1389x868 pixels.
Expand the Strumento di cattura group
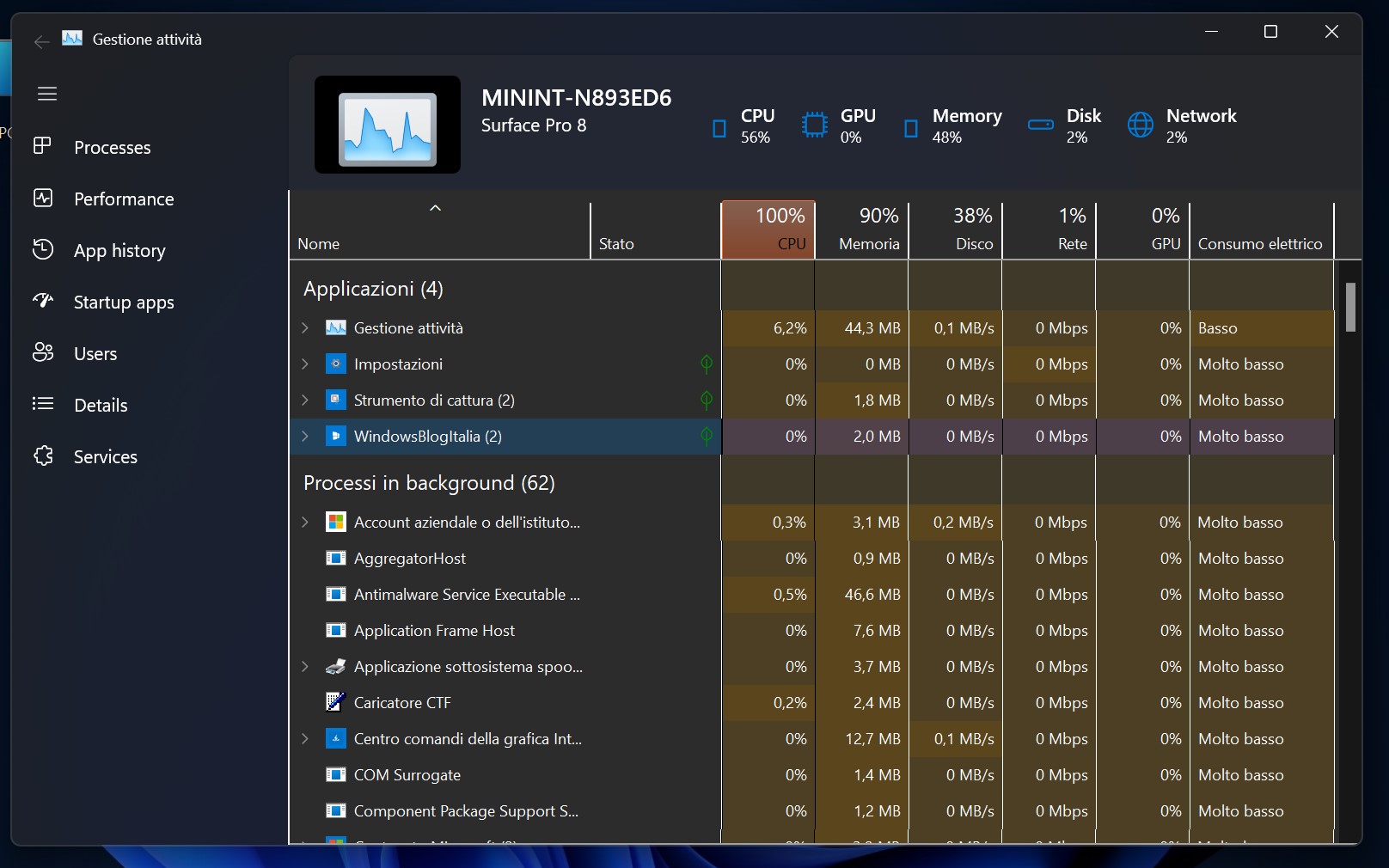[305, 400]
